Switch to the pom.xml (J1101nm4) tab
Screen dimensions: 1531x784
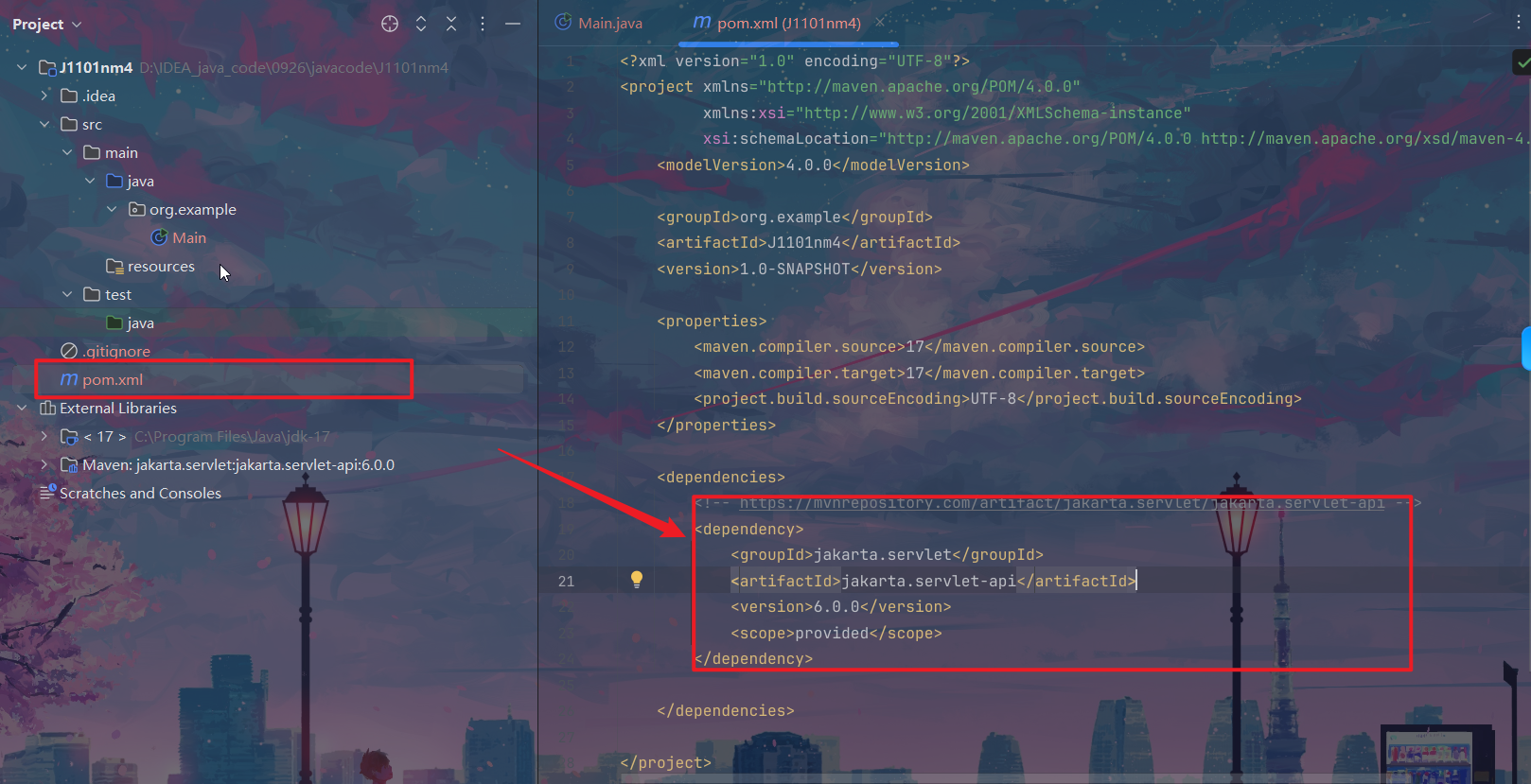(788, 23)
